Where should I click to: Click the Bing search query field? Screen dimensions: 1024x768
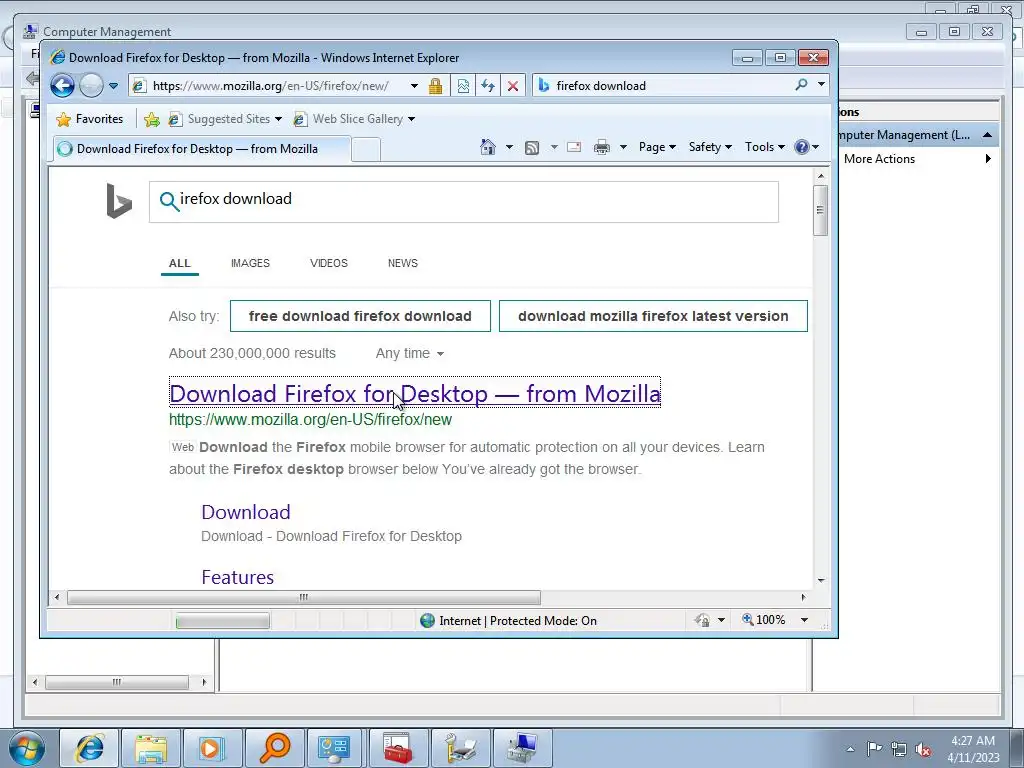tap(464, 202)
